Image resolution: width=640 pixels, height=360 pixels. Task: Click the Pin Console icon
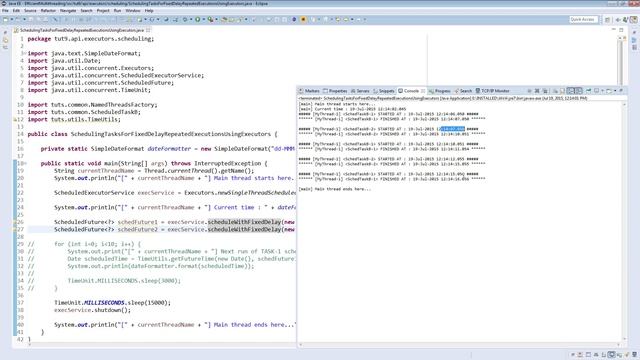point(588,91)
